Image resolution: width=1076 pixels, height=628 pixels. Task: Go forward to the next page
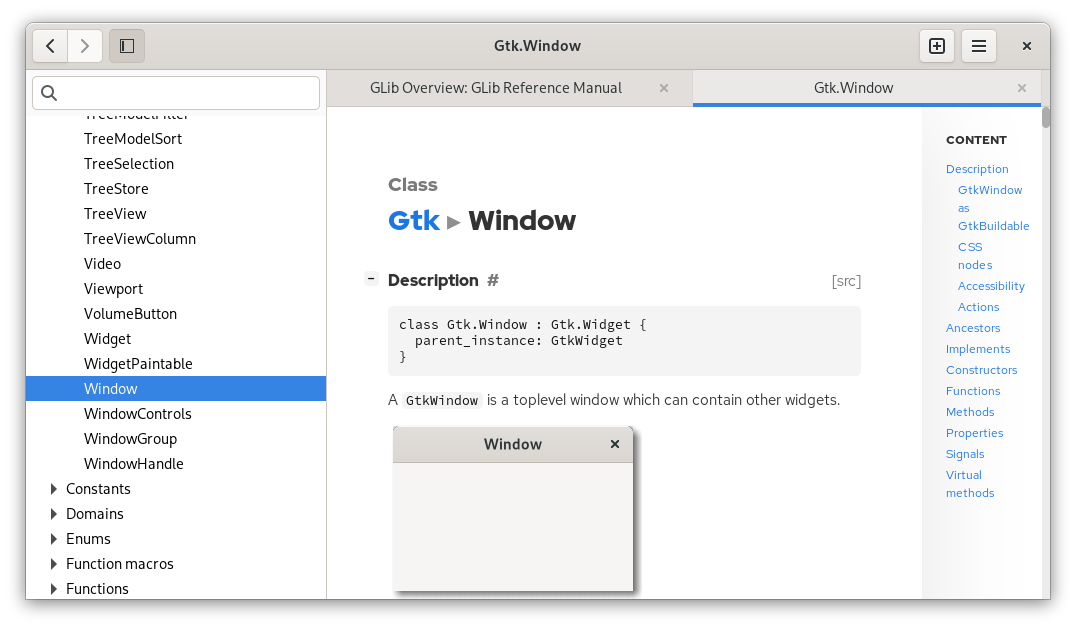[85, 46]
